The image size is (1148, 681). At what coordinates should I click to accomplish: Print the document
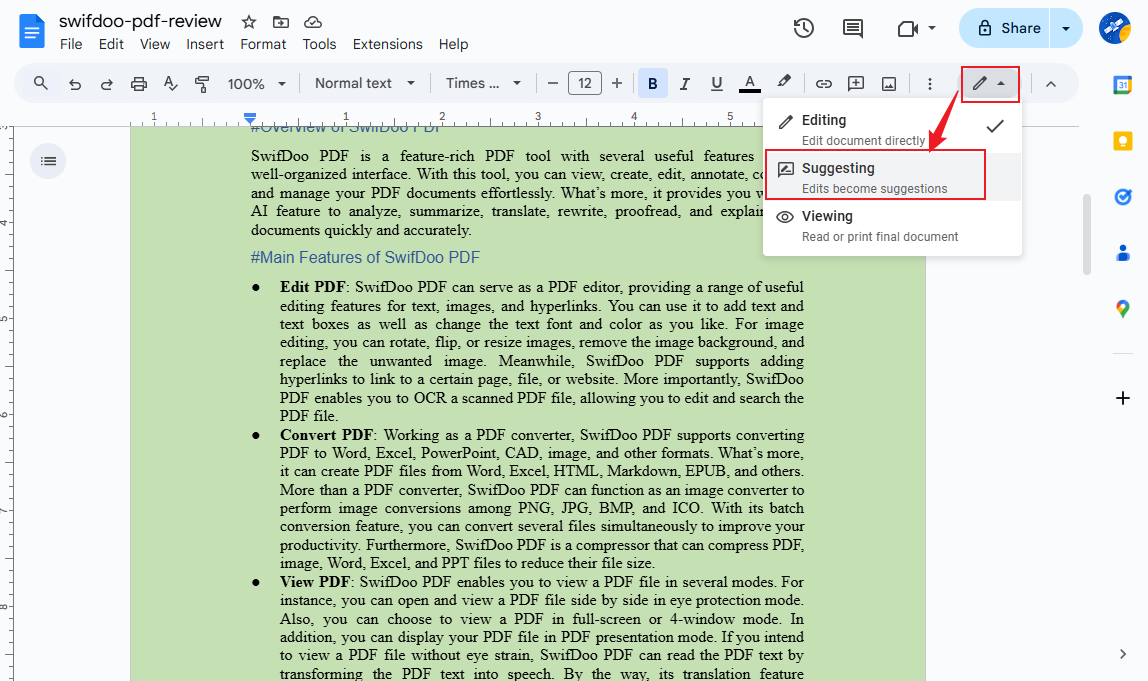pos(138,84)
